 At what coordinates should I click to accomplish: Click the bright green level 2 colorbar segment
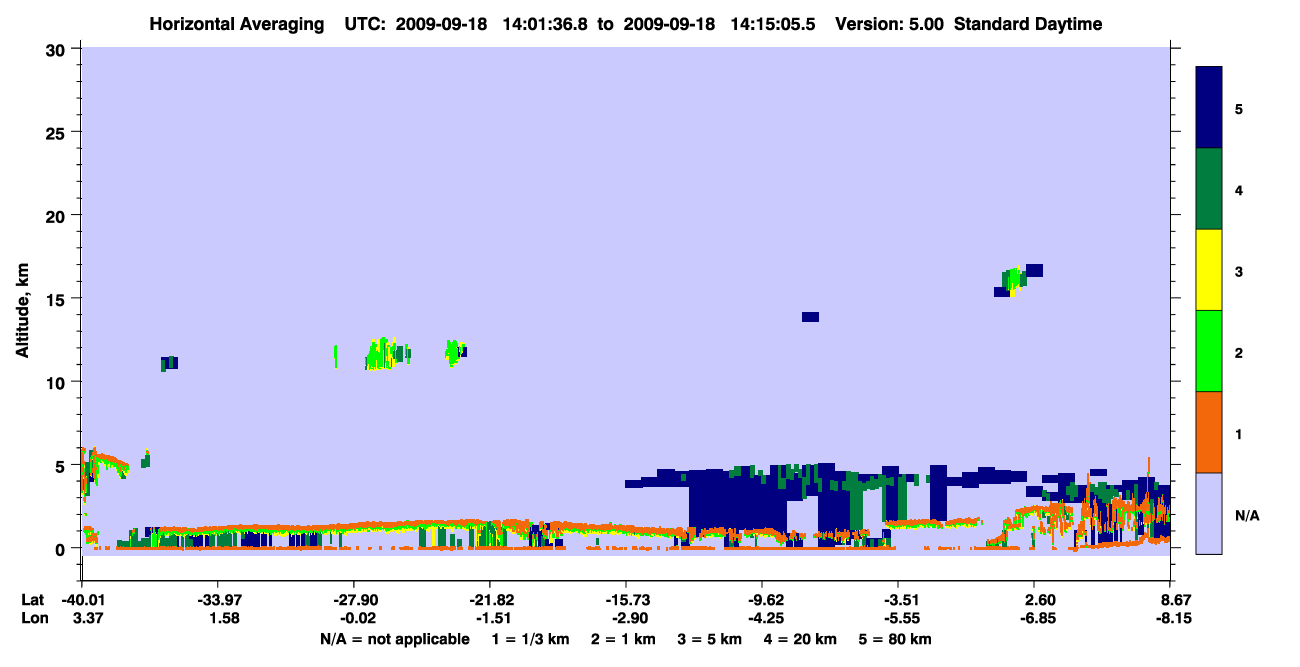[x=1209, y=351]
